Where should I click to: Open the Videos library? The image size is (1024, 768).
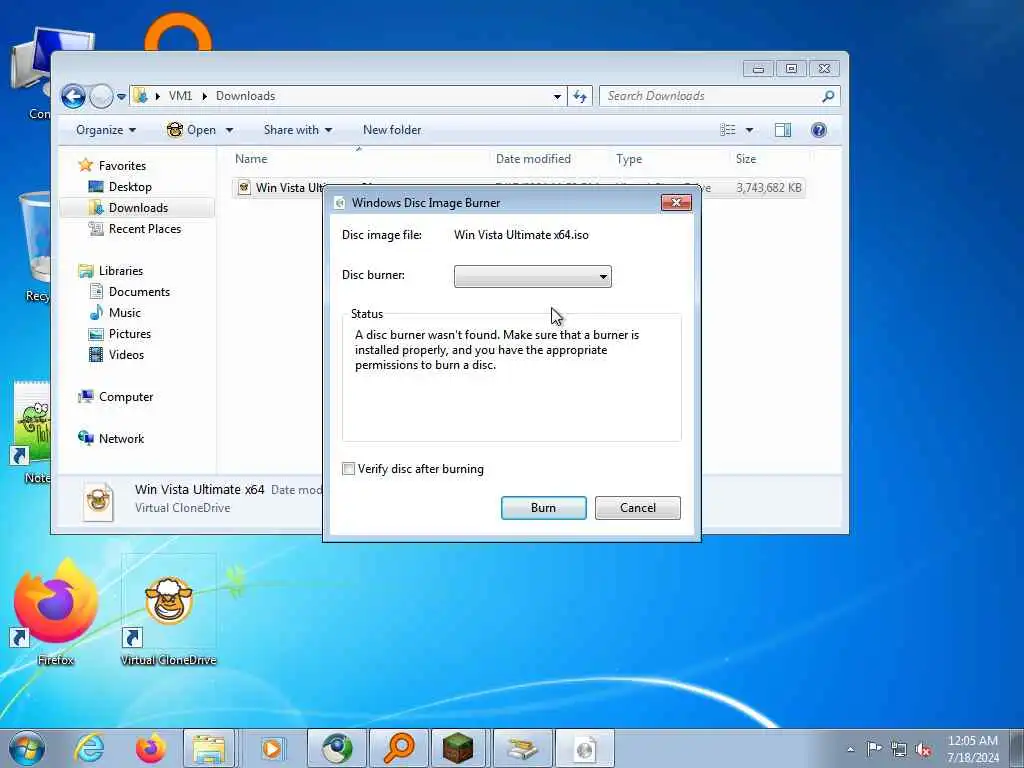(x=126, y=355)
